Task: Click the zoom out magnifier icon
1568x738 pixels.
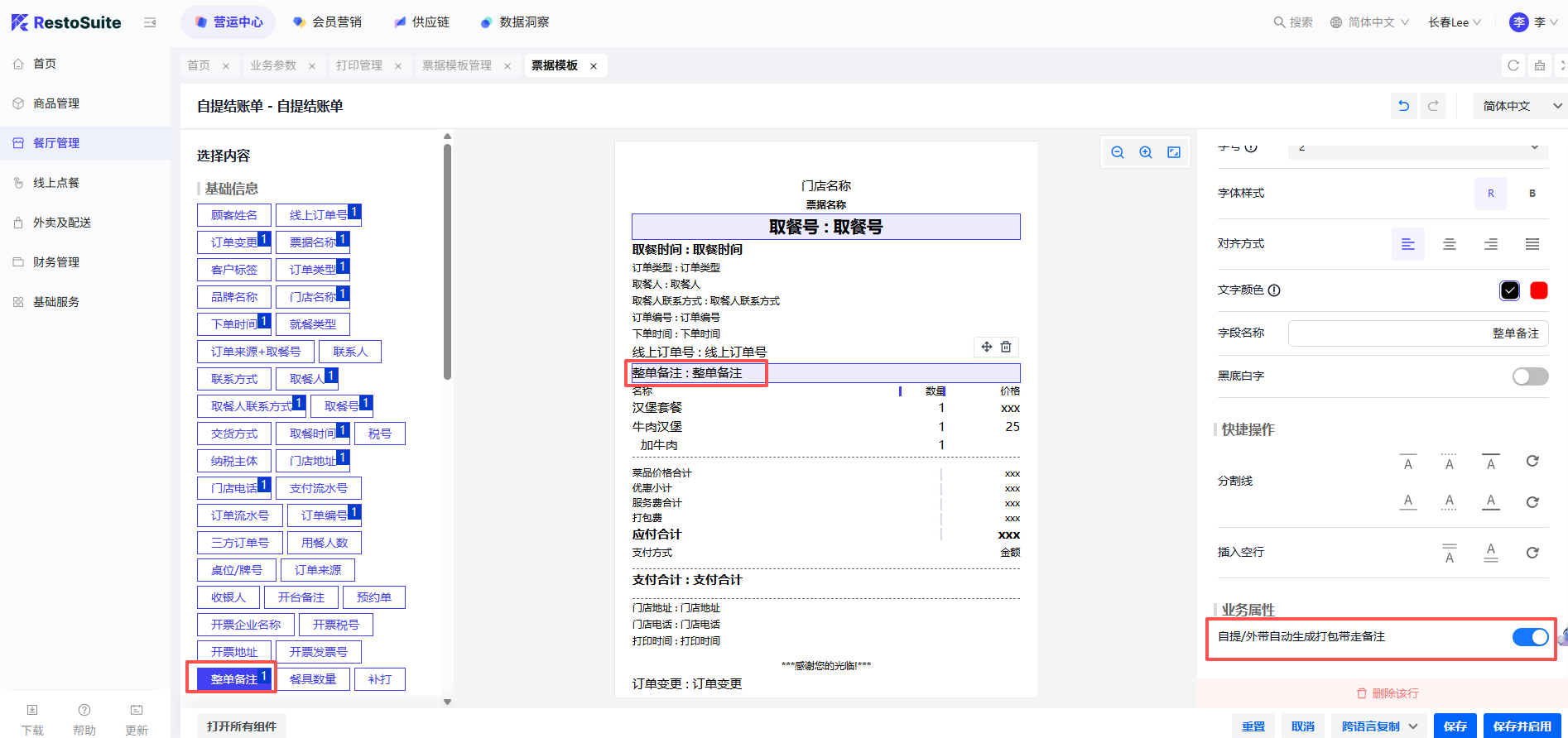Action: (x=1118, y=152)
